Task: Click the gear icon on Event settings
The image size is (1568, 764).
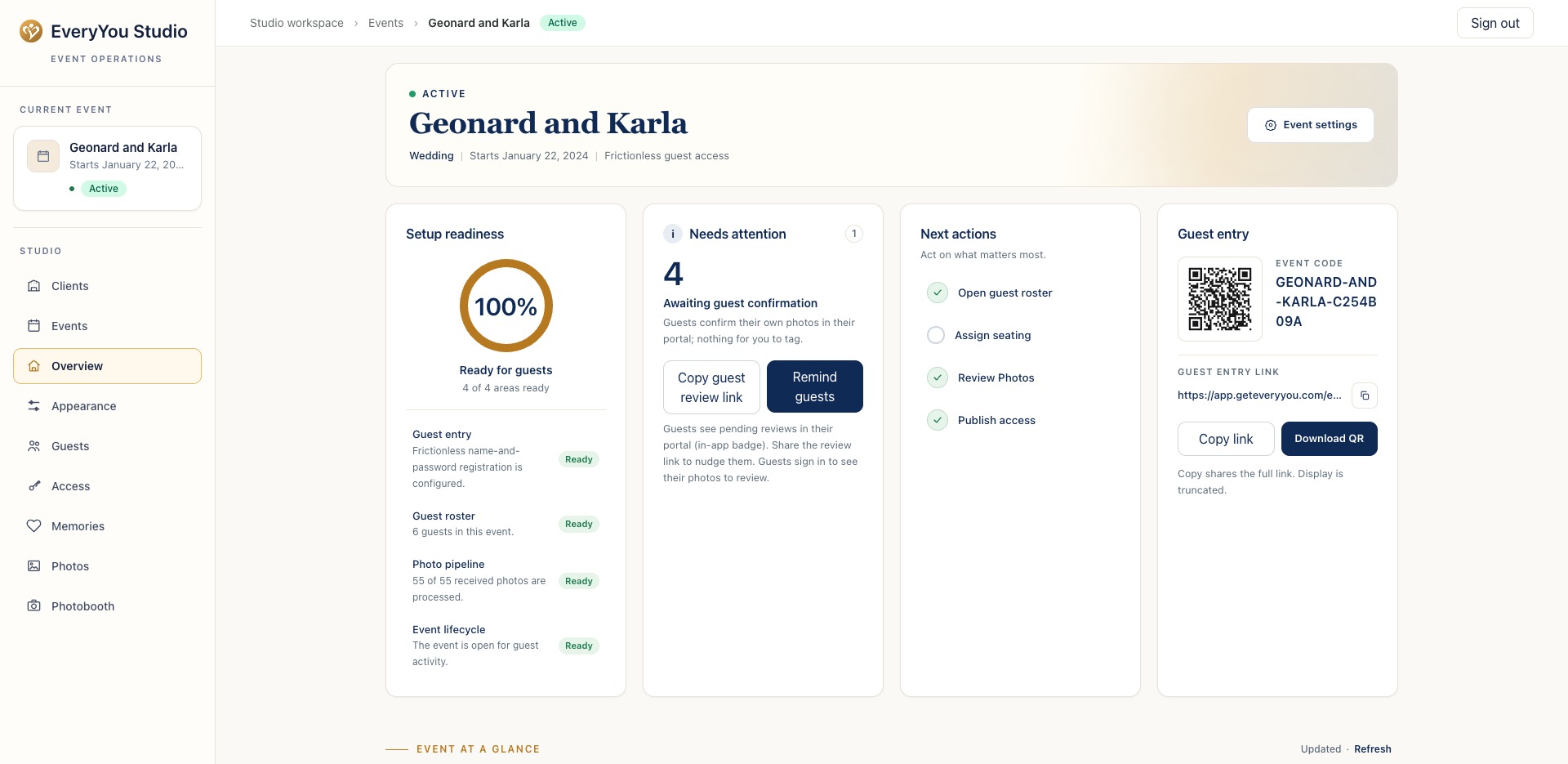Action: point(1271,125)
